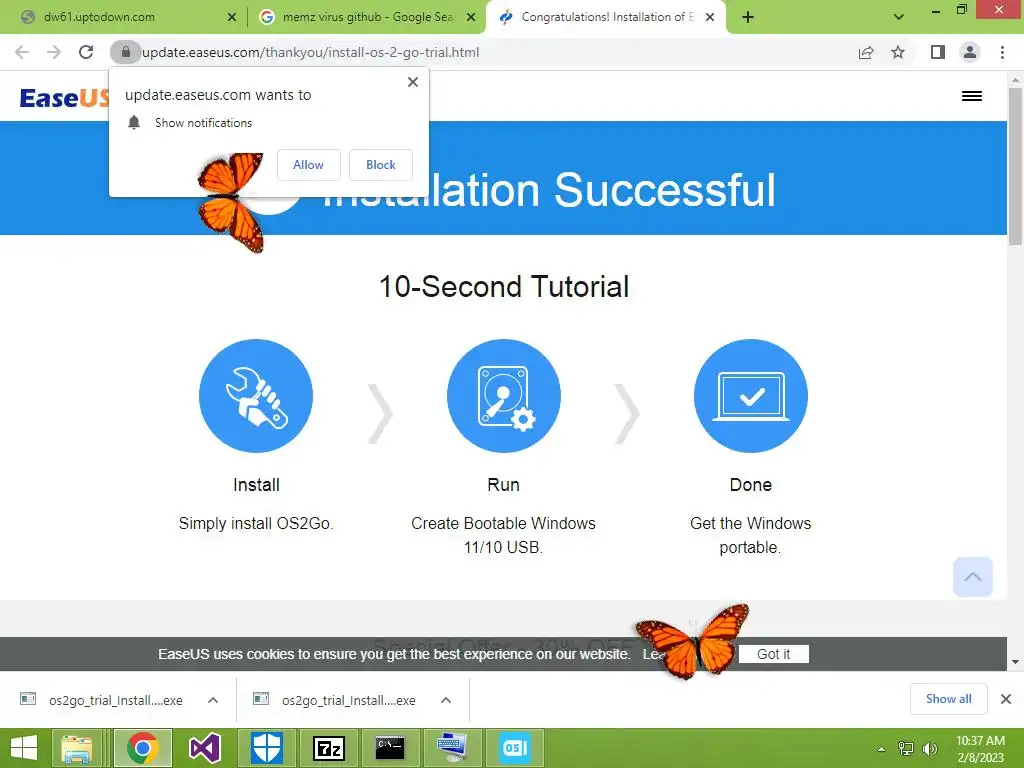Click the scroll-to-top arrow button
1024x768 pixels.
click(972, 577)
